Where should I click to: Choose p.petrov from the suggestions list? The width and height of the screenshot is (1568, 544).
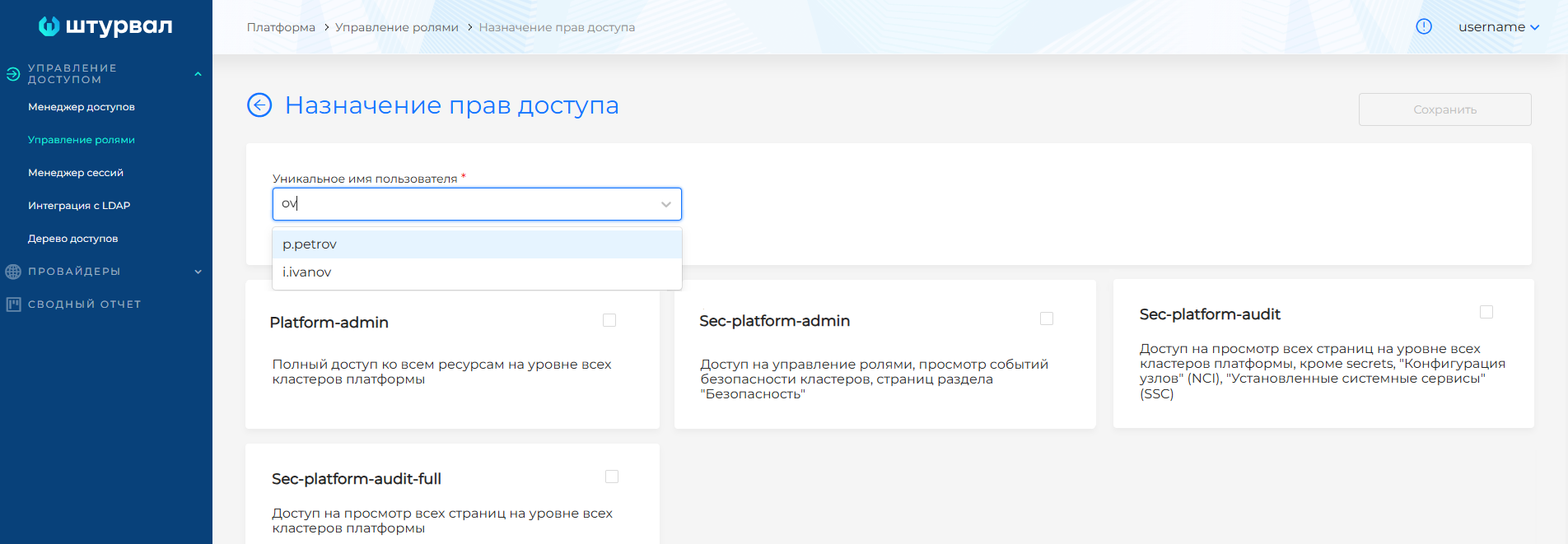[310, 244]
